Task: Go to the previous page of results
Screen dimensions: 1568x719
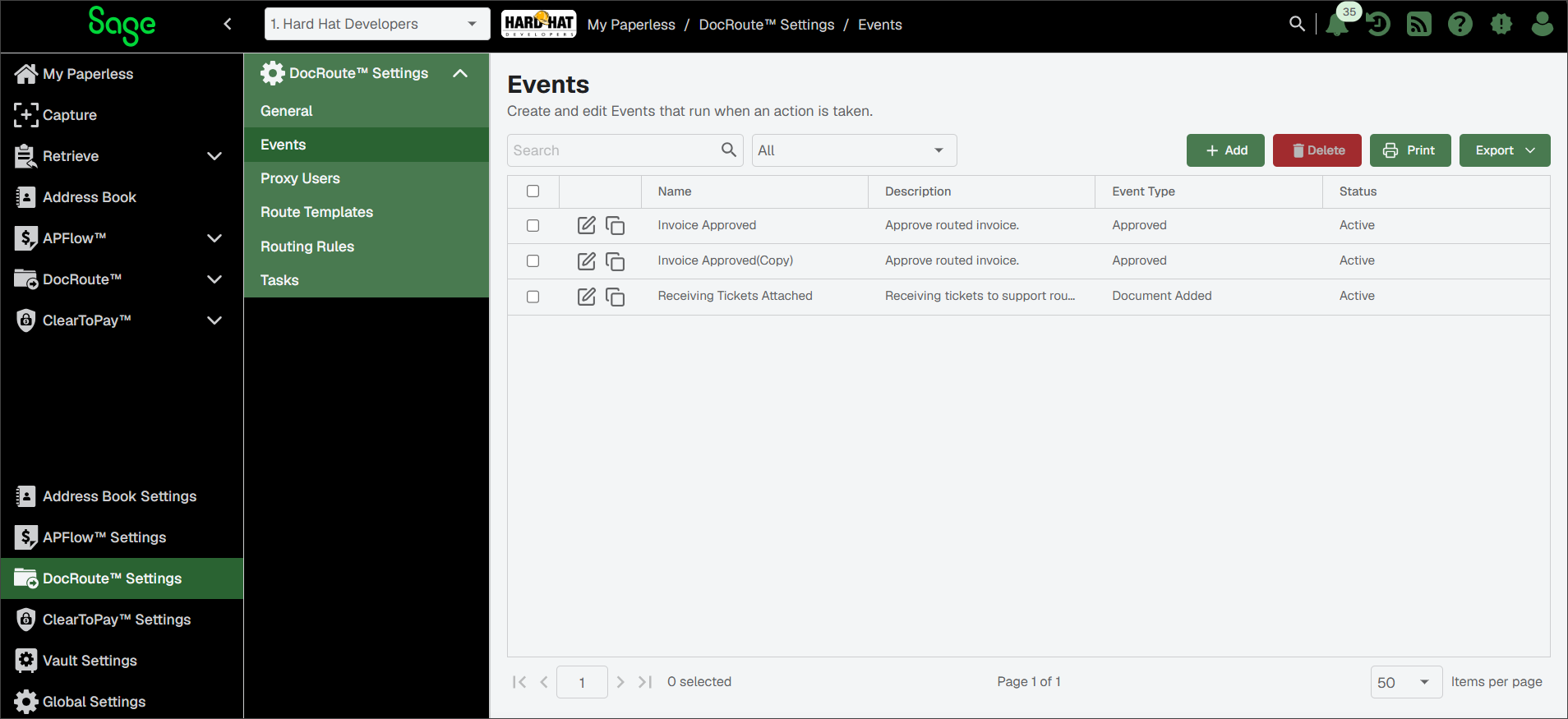Action: [x=543, y=682]
